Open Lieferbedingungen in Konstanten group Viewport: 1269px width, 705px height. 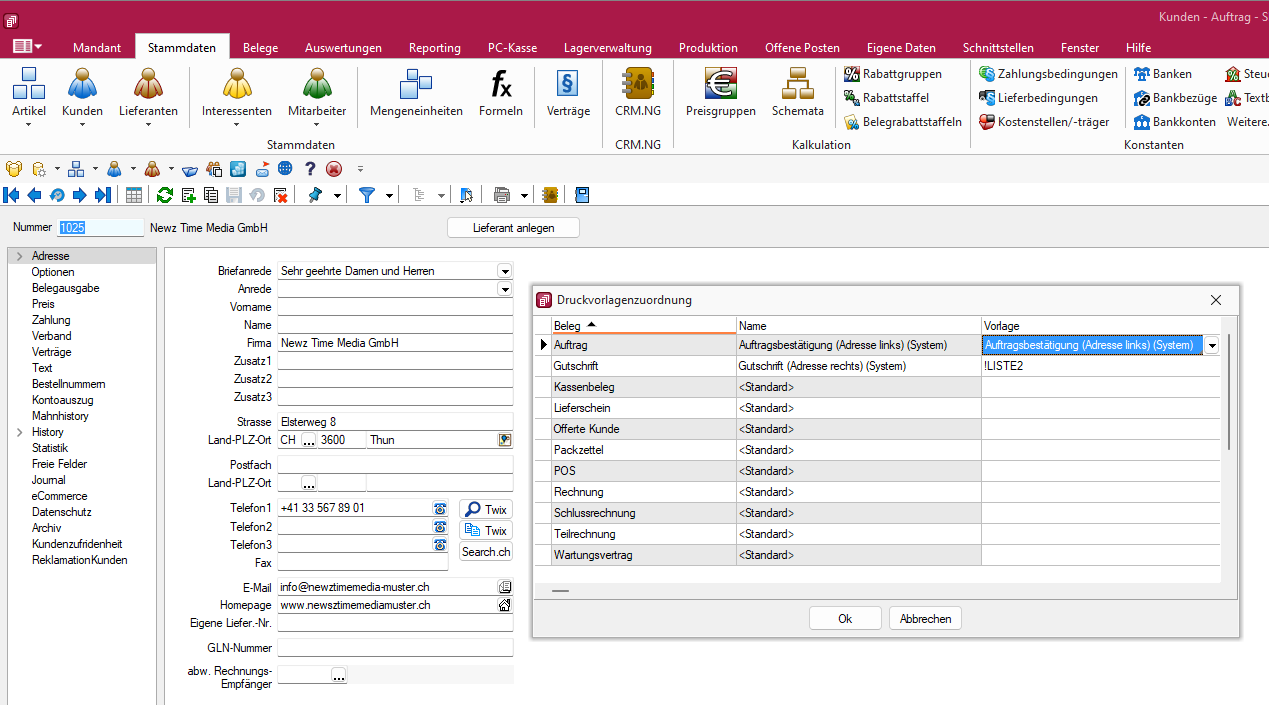[1038, 98]
